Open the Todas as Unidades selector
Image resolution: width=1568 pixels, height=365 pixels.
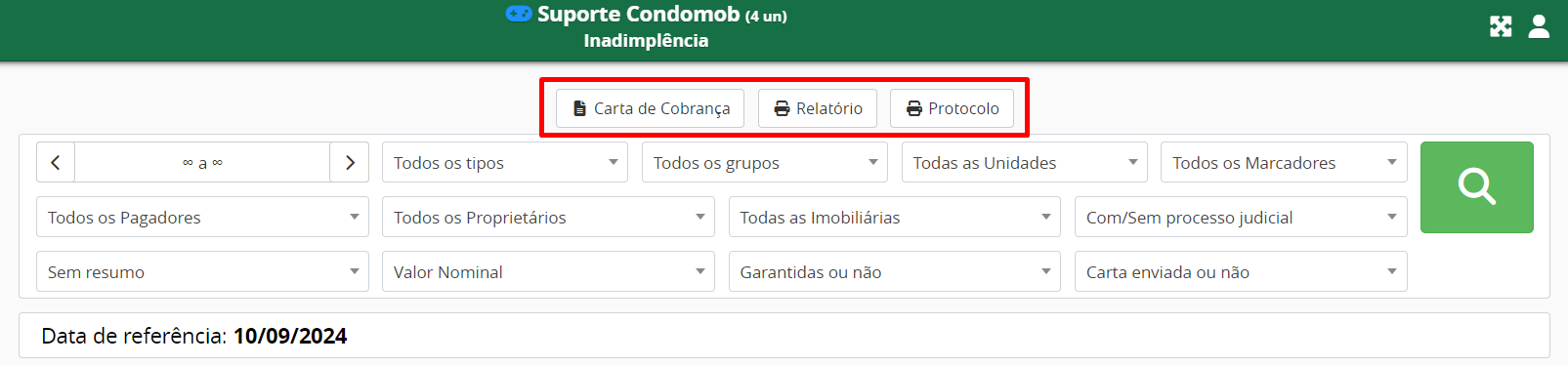click(x=1024, y=163)
